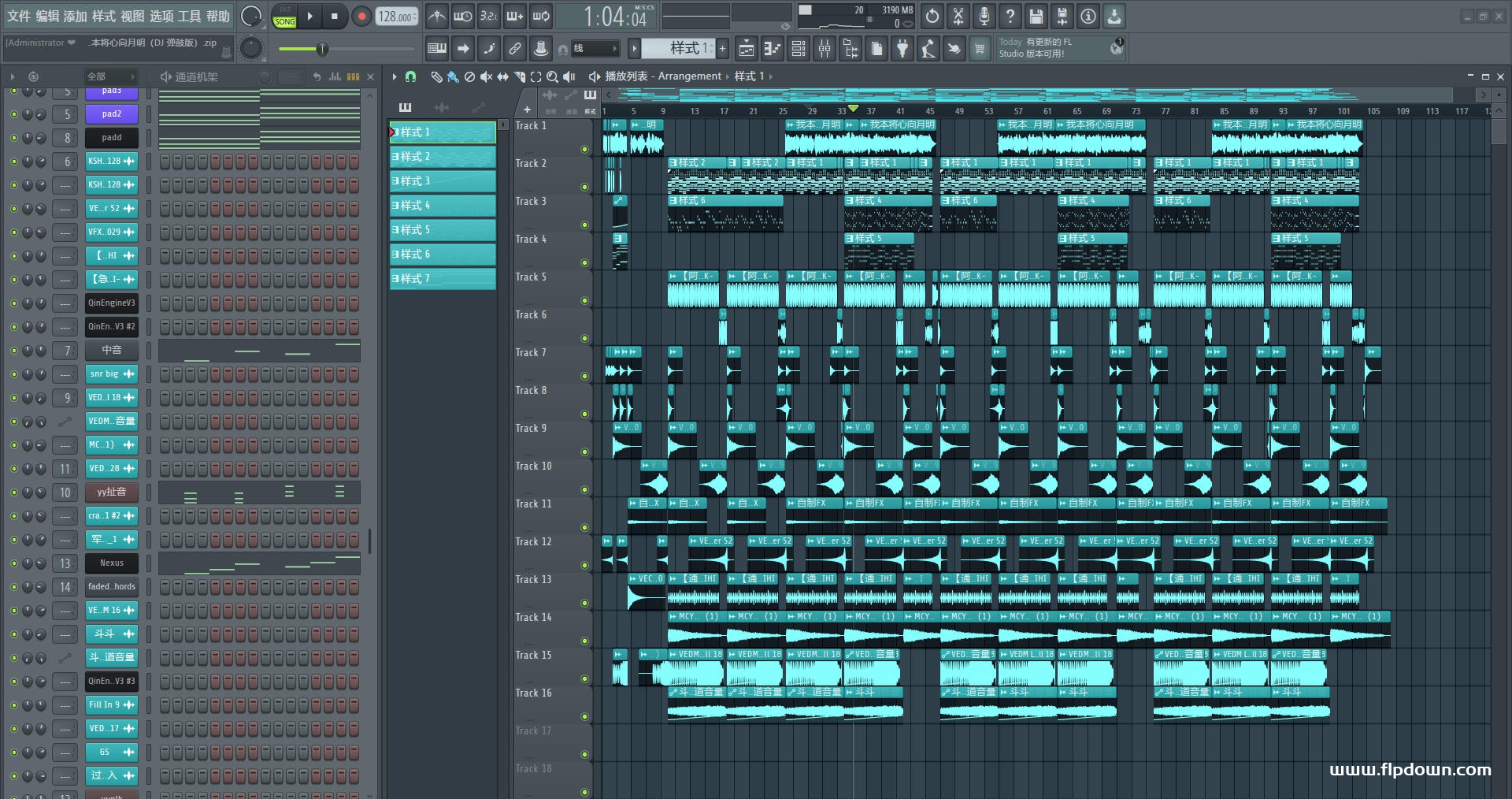Mute Track 9 using its green dot

(584, 452)
